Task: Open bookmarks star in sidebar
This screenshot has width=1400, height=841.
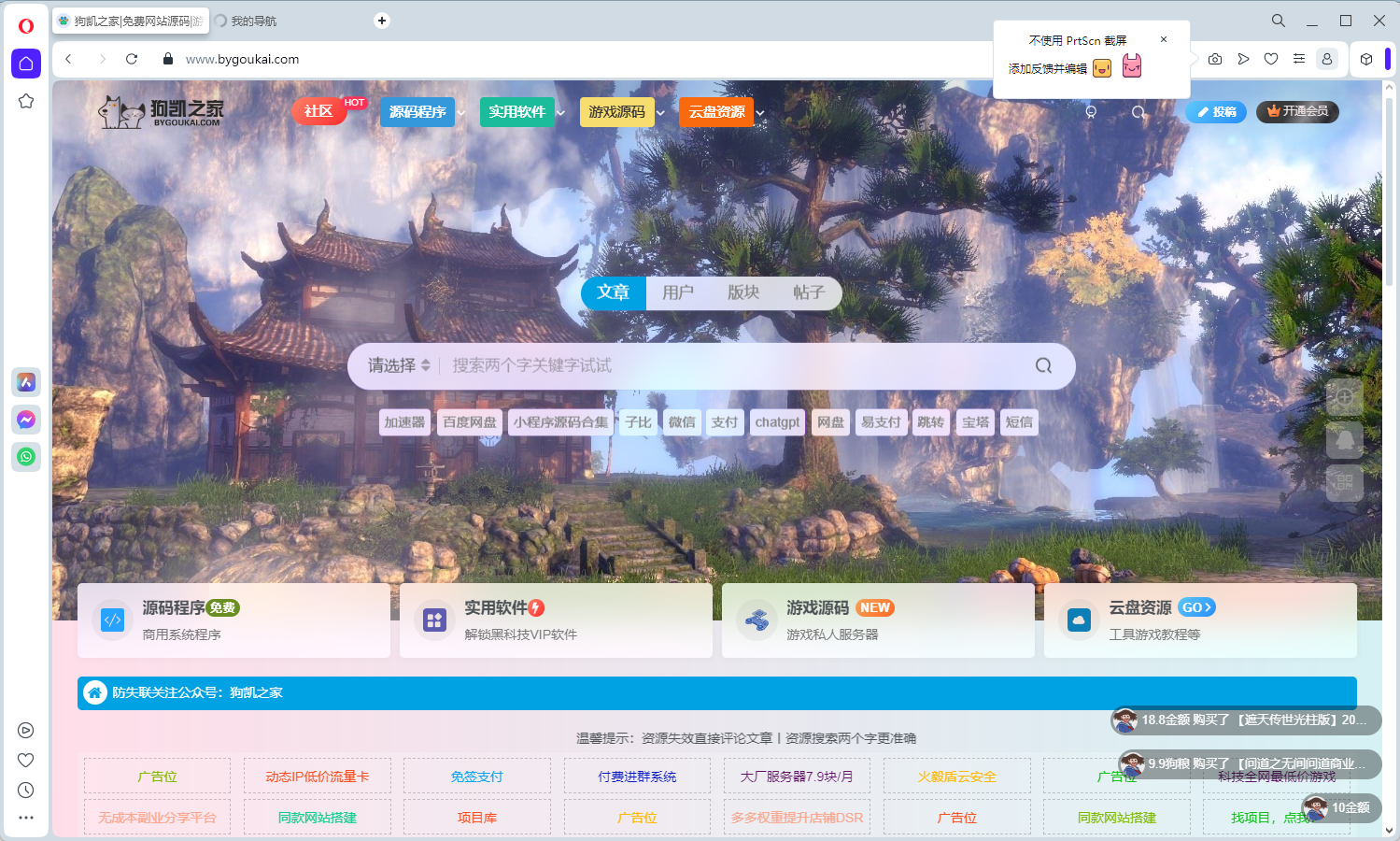Action: coord(26,101)
